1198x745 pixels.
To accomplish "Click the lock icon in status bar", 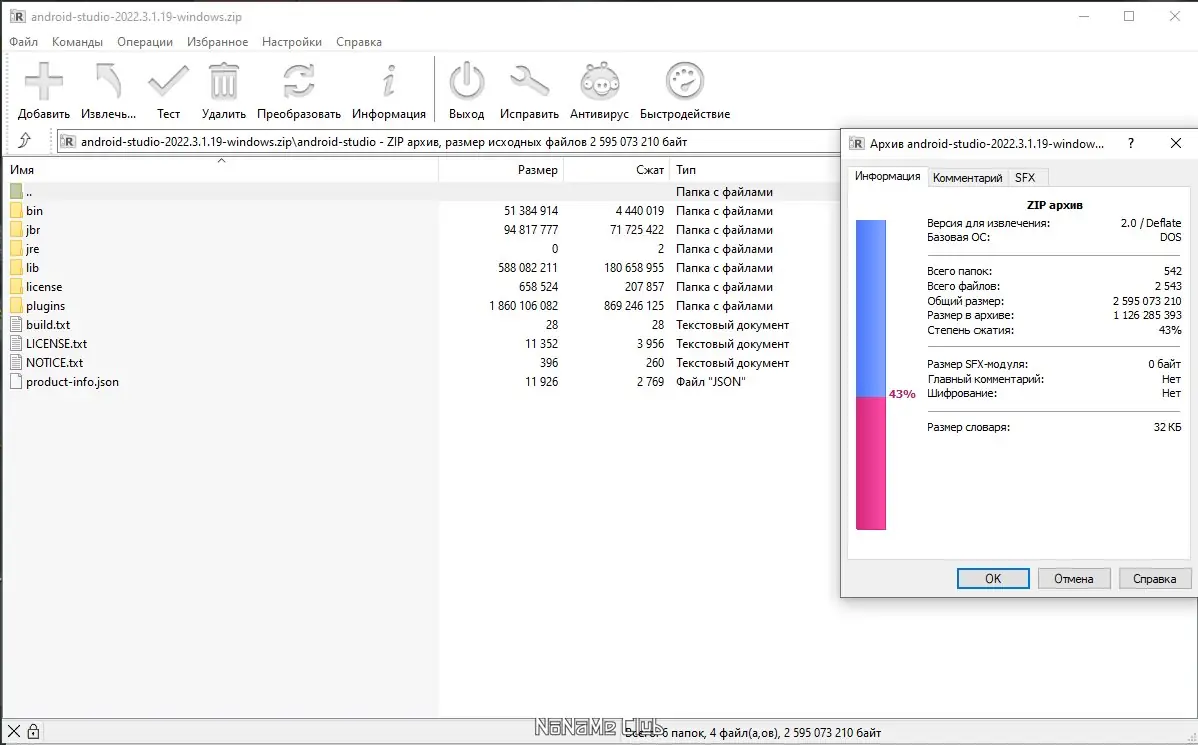I will [x=34, y=731].
